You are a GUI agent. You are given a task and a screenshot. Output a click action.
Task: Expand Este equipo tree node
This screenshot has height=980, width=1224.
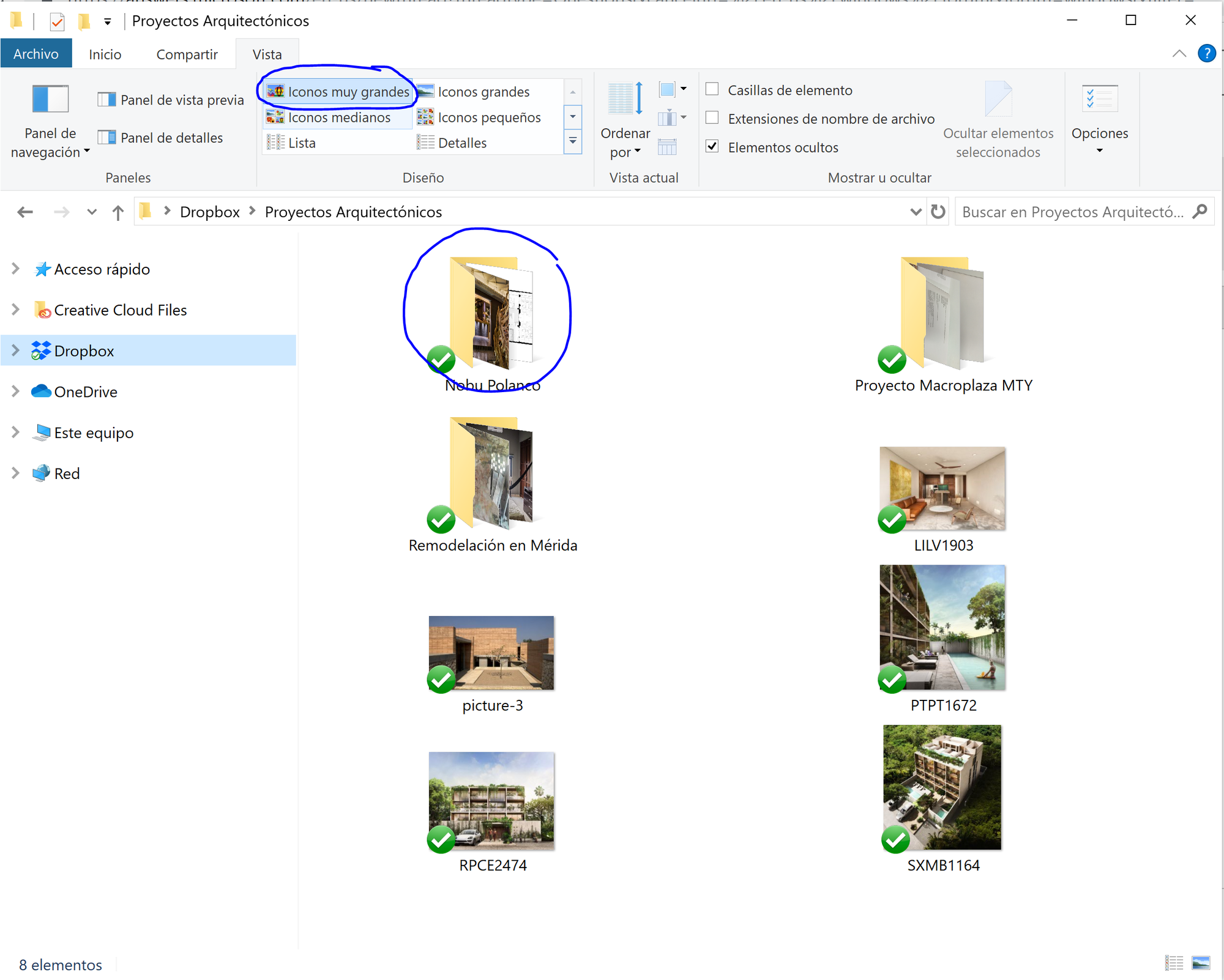point(16,432)
